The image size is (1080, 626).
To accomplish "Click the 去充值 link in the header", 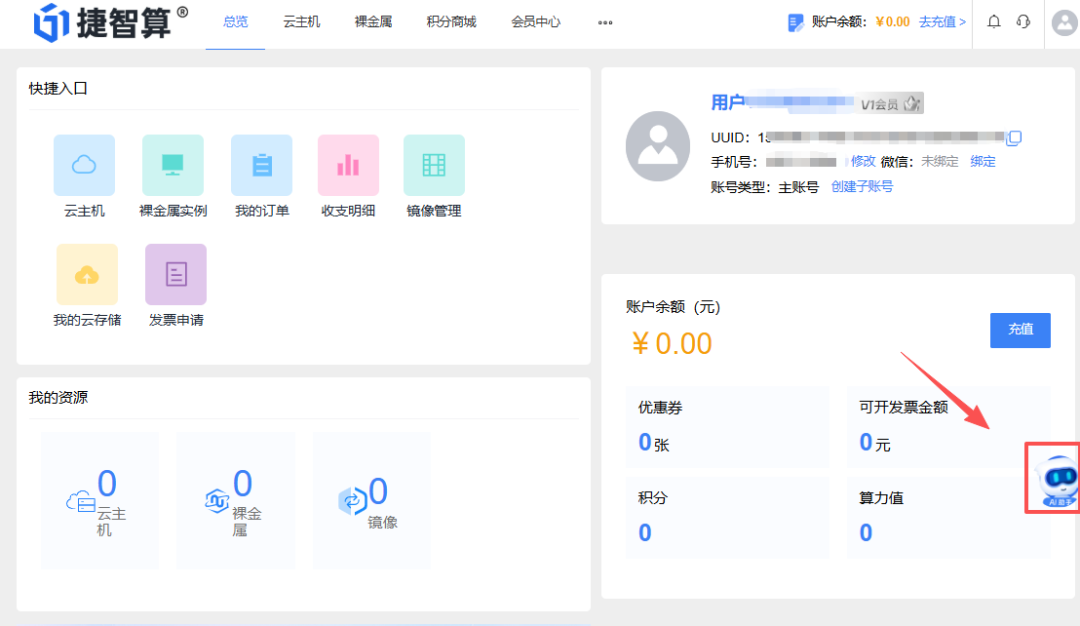I will 936,20.
